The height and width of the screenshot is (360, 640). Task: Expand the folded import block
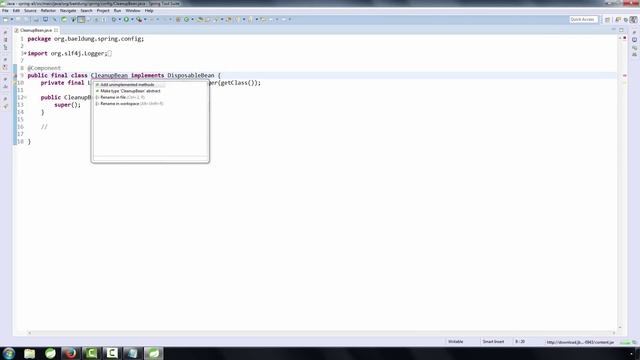point(25,53)
